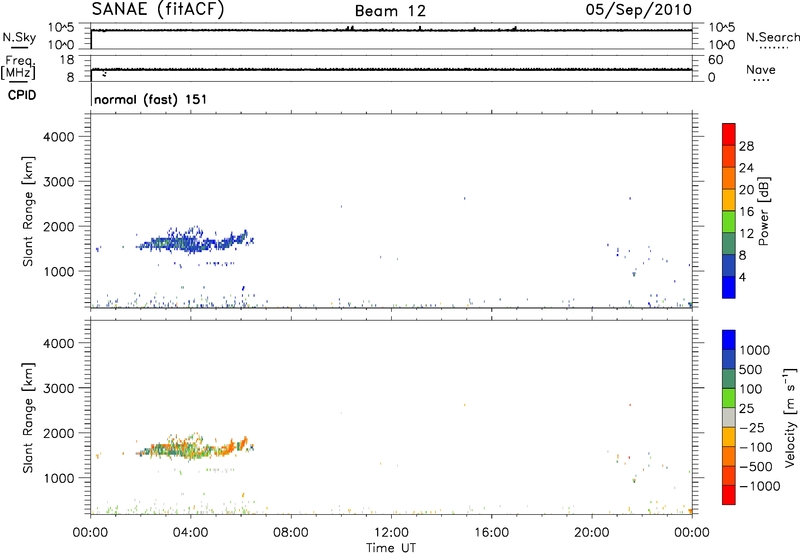Click the N.Sky noise trace line
800x554 pixels.
(391, 30)
